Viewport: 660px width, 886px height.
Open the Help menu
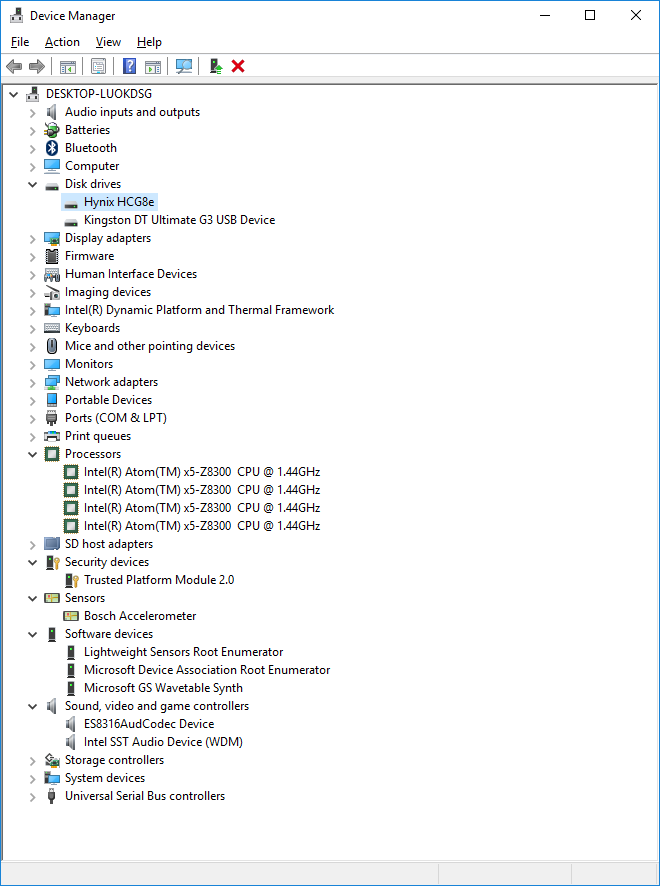tap(149, 42)
